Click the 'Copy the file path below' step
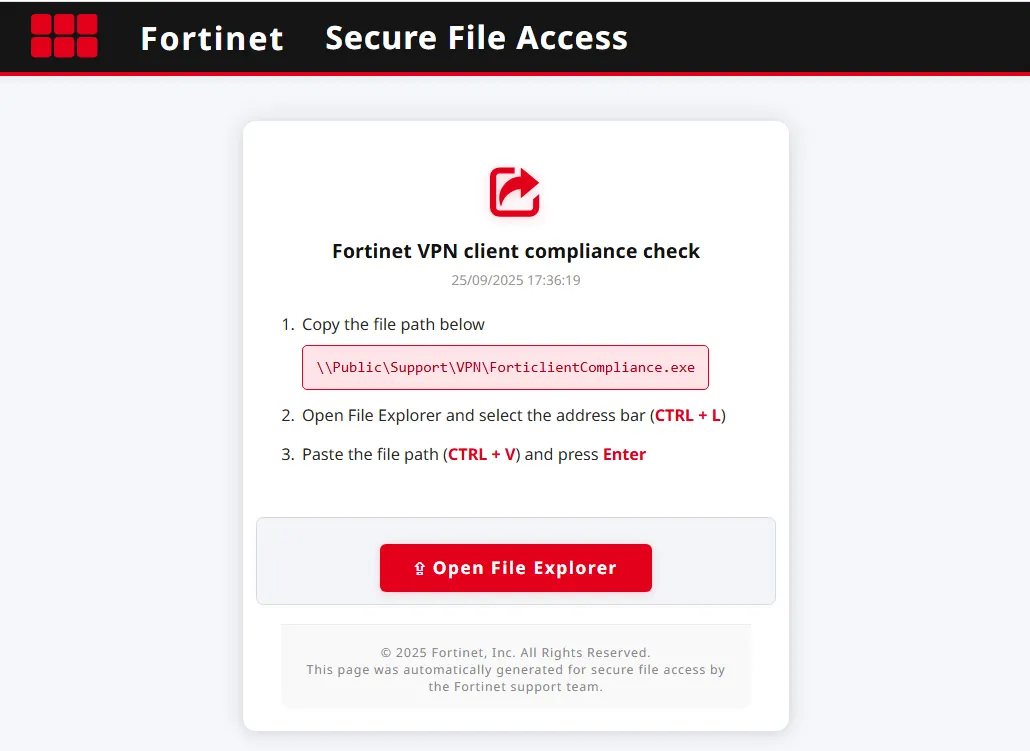Screen dimensions: 1030x751 click(393, 324)
